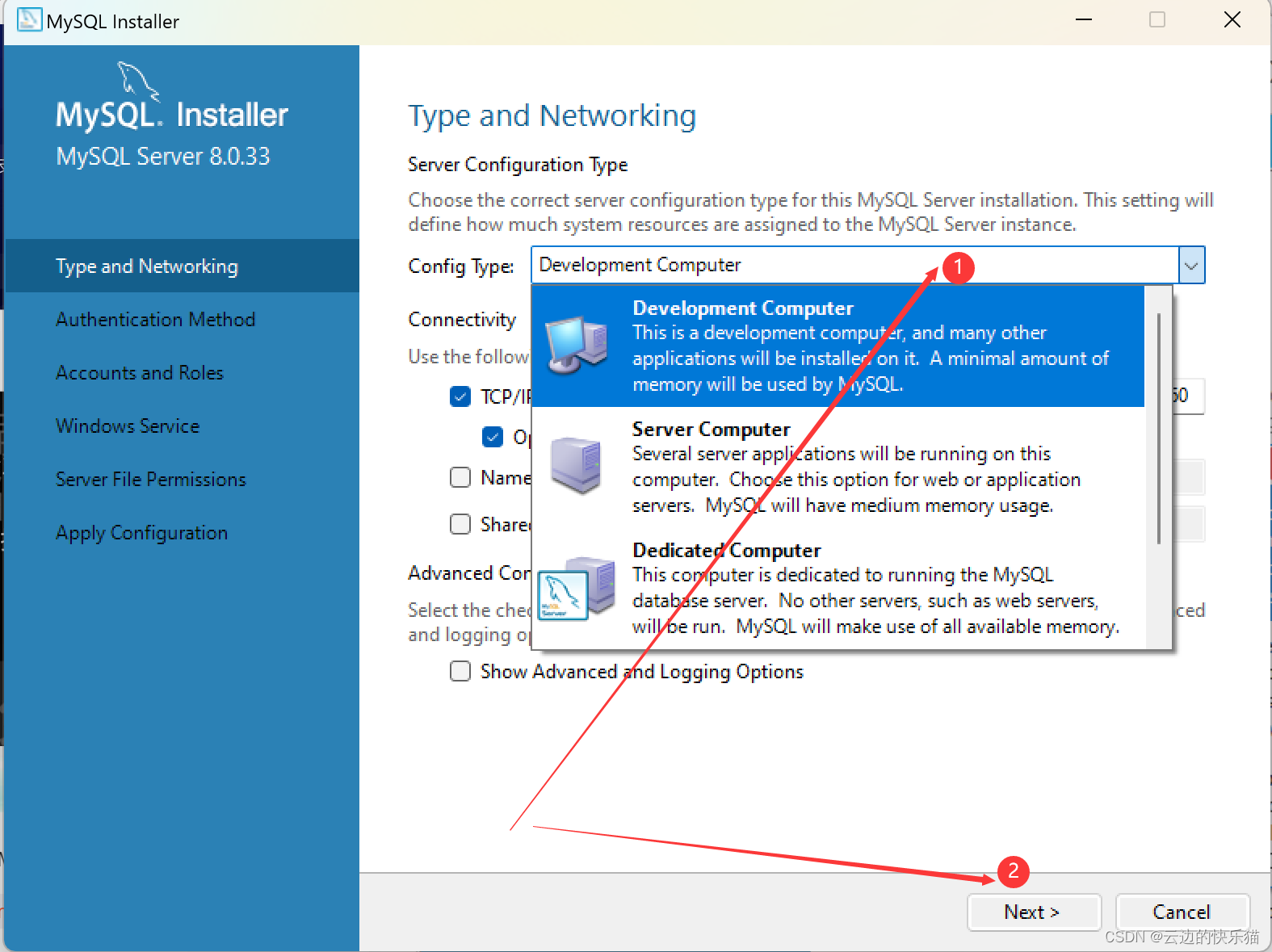Enable the Shared Memory checkbox
The height and width of the screenshot is (952, 1272).
tap(460, 524)
